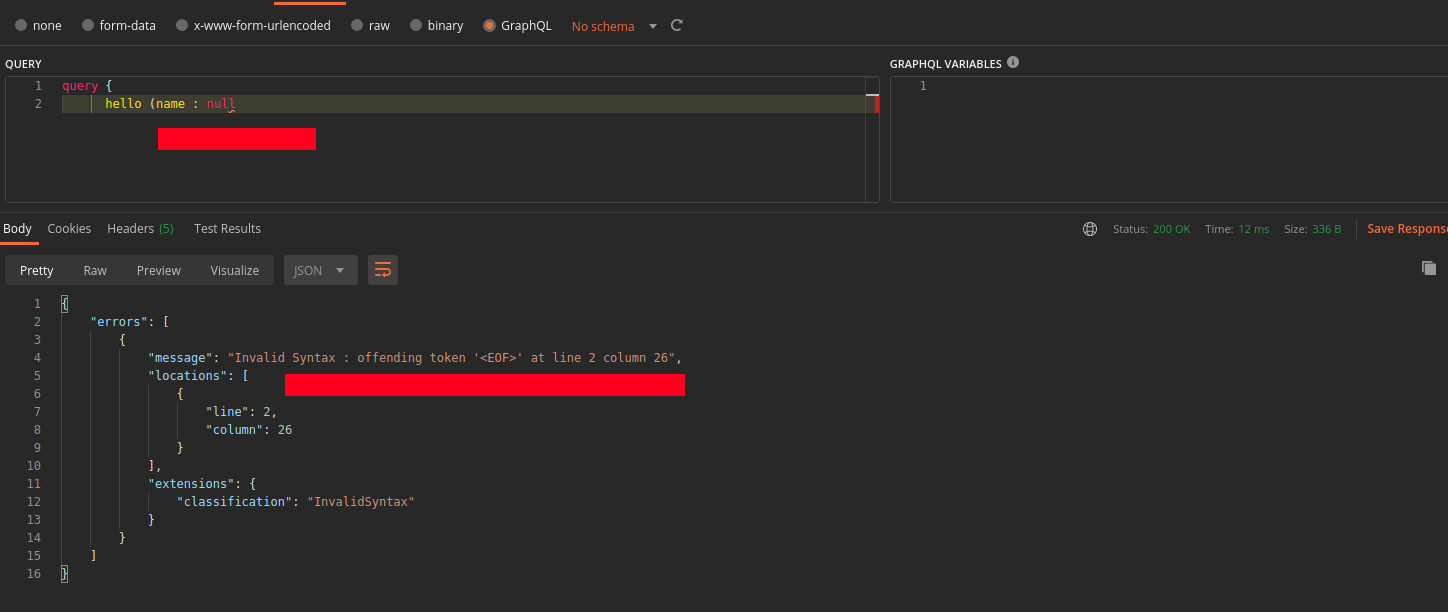Image resolution: width=1448 pixels, height=612 pixels.
Task: Expand the schema selector chevron
Action: click(x=652, y=26)
